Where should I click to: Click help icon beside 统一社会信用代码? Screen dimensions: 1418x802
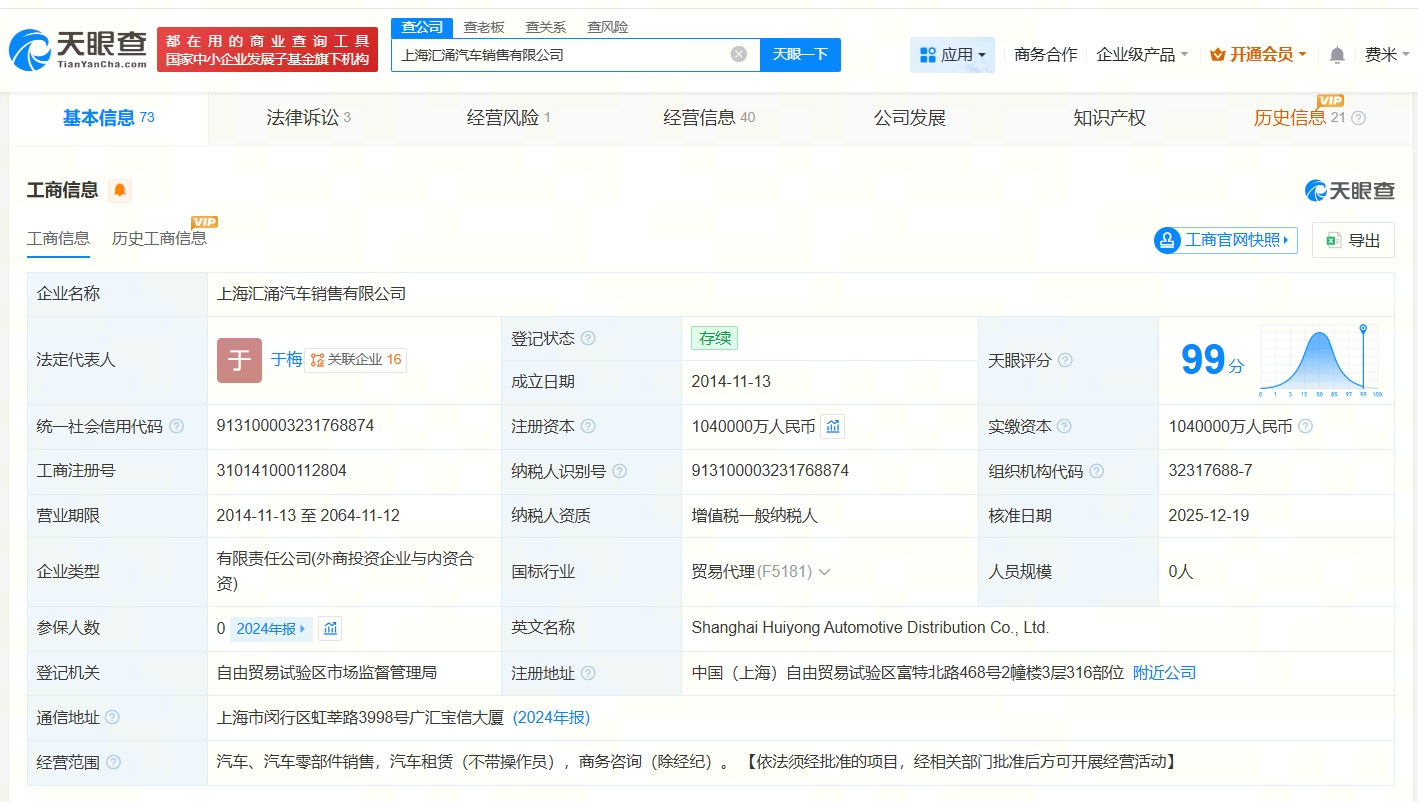point(177,426)
